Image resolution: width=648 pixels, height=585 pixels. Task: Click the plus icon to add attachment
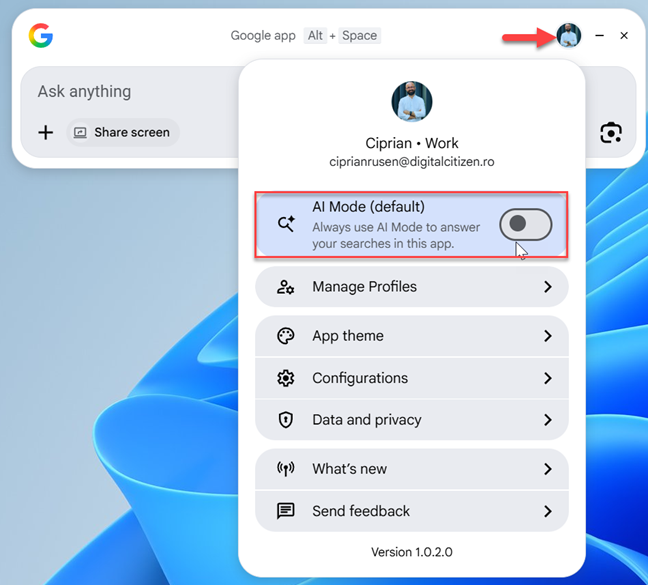(x=45, y=132)
